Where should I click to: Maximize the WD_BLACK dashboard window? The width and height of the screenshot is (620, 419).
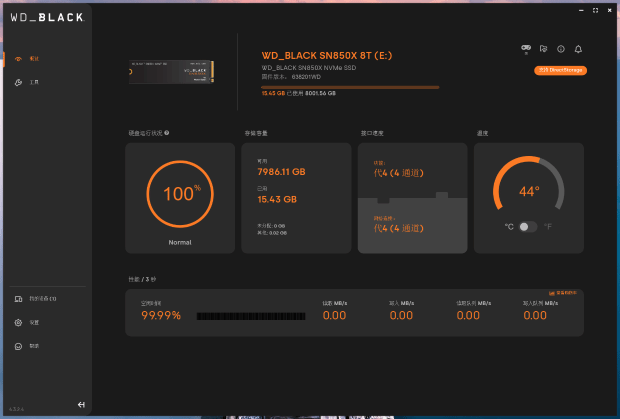click(595, 10)
